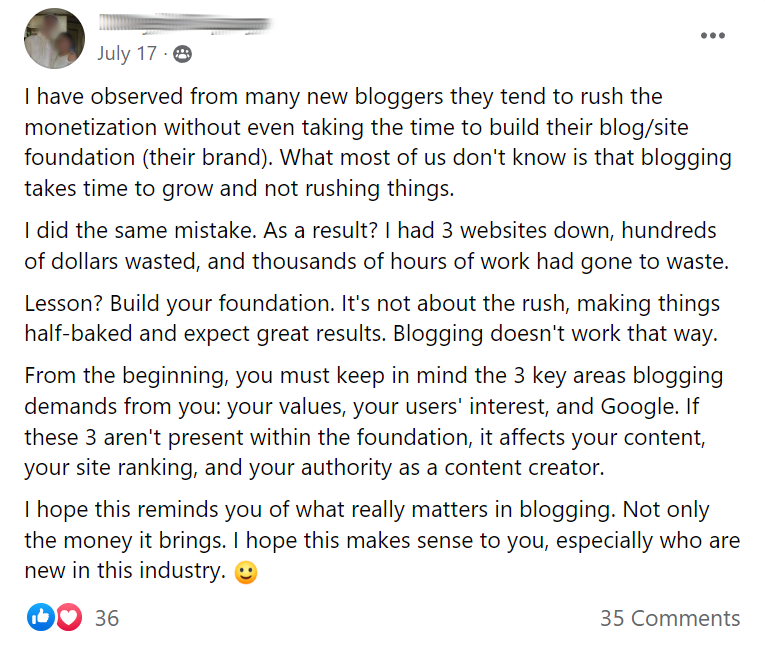Open the 35 Comments link
765x650 pixels.
[670, 618]
